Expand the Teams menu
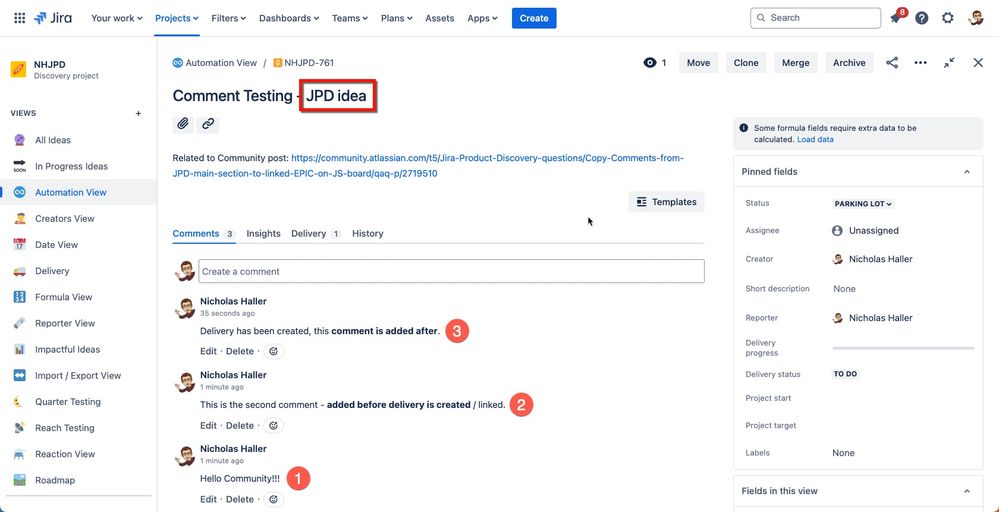Image resolution: width=999 pixels, height=512 pixels. click(350, 18)
